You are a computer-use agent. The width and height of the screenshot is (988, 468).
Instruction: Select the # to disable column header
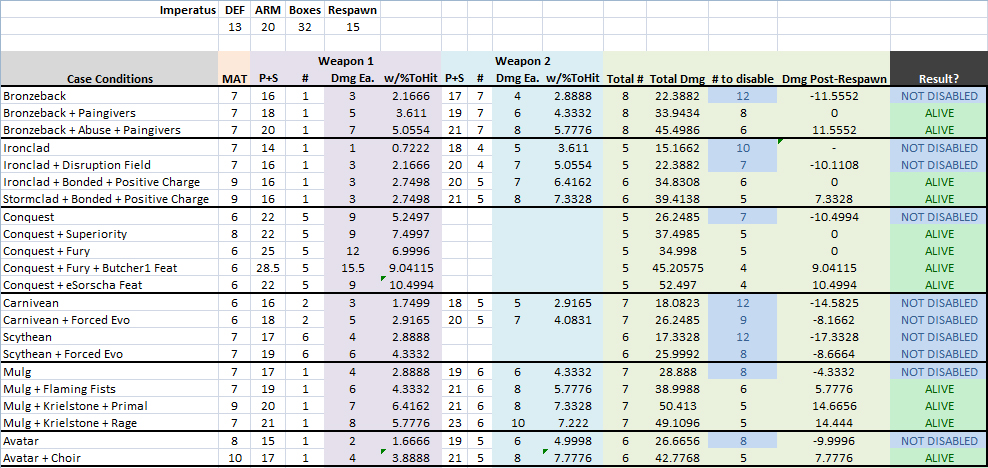click(742, 79)
